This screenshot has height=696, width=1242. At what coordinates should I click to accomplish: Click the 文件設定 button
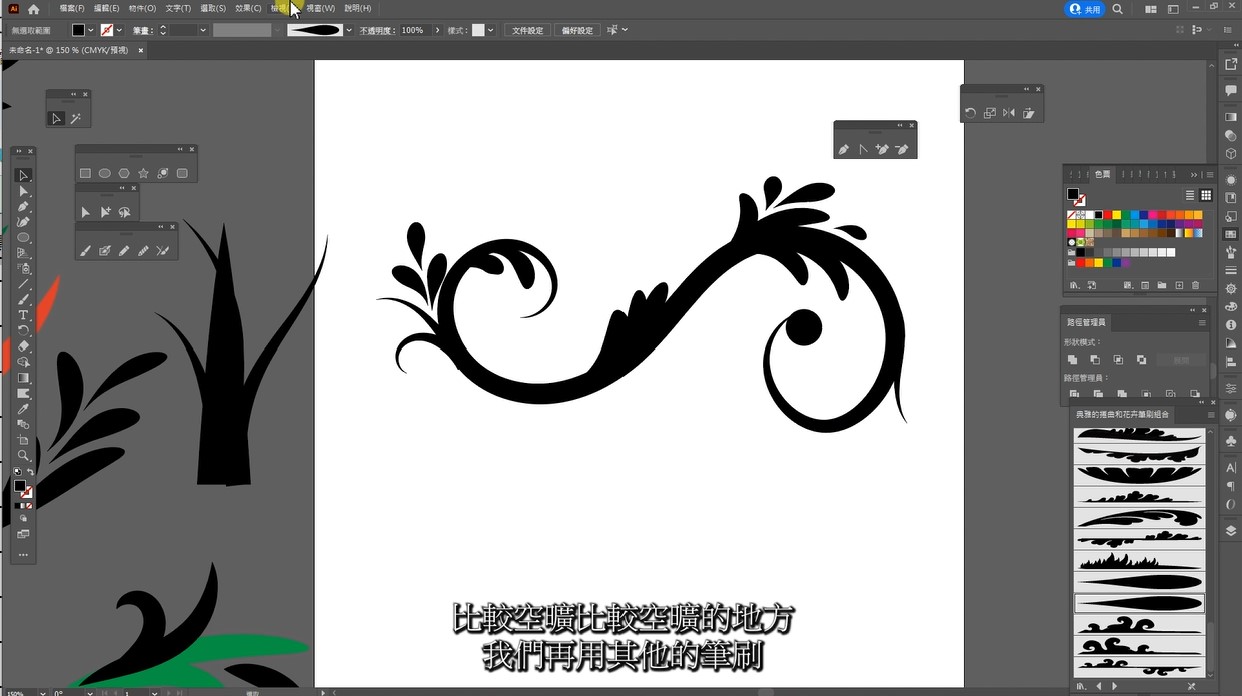coord(527,30)
